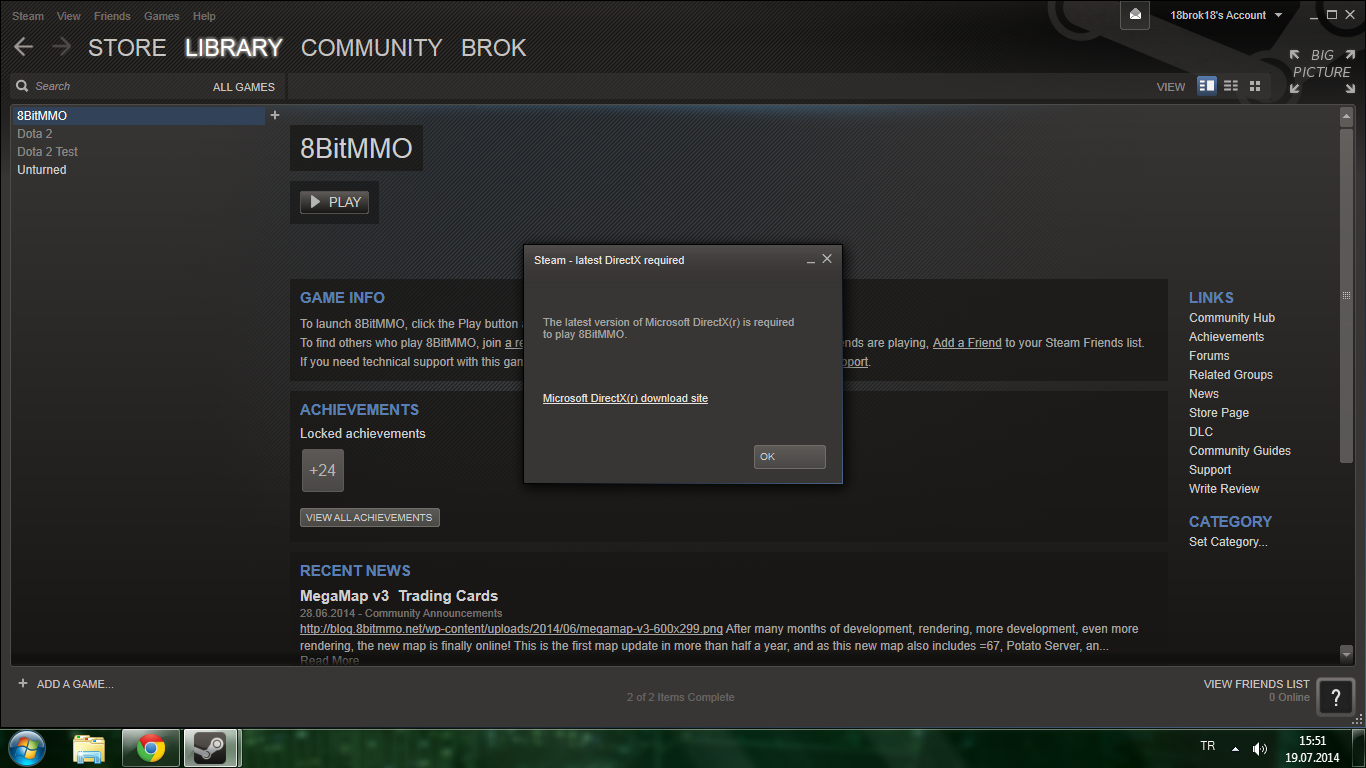Click the search magnifier icon

24,86
